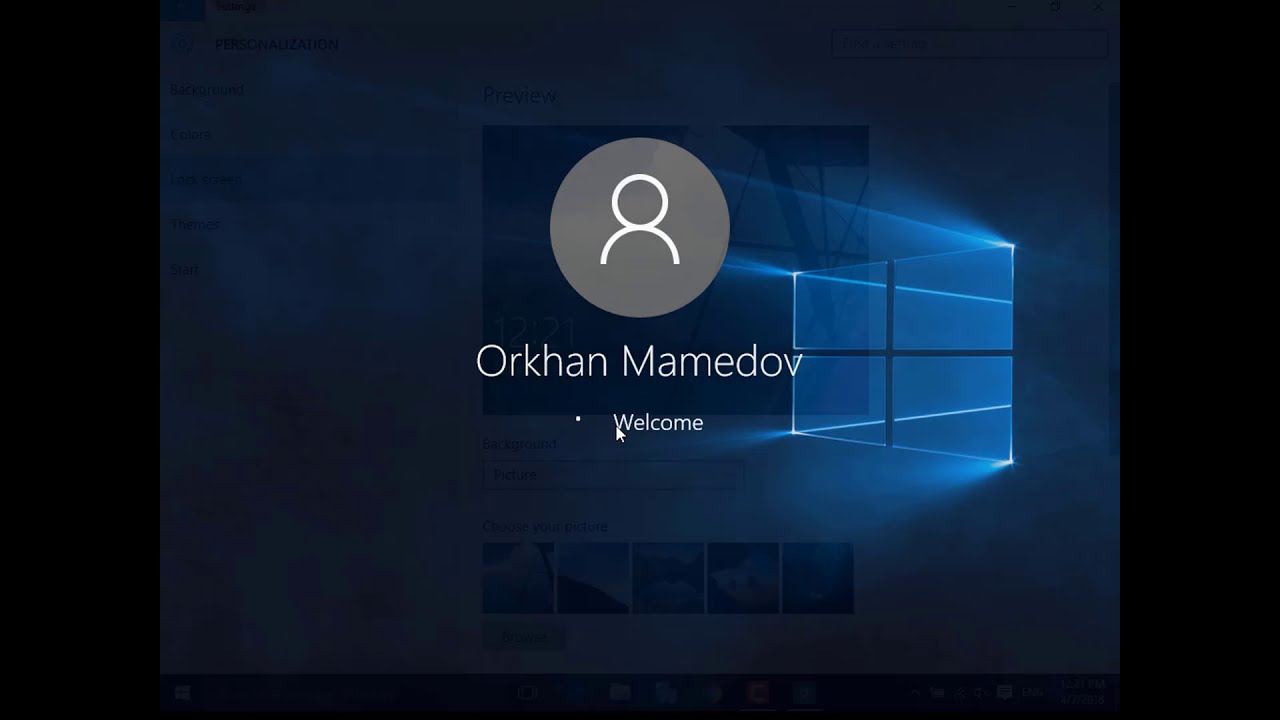
Task: Click the Orkhan Mamedov user name
Action: [x=639, y=361]
